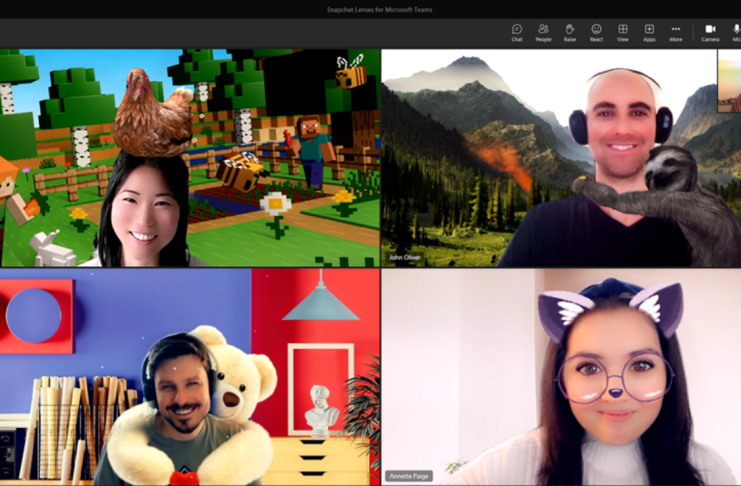Select Annette Paige's video tile
741x486 pixels.
561,377
